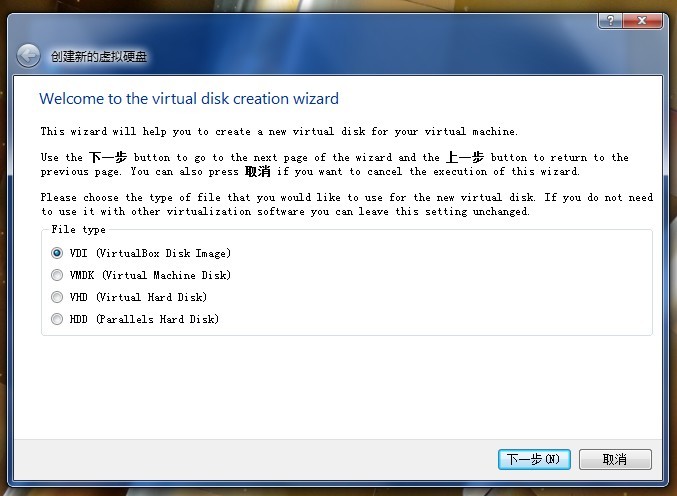Click the bold 上一步 word in the instructions

click(465, 157)
